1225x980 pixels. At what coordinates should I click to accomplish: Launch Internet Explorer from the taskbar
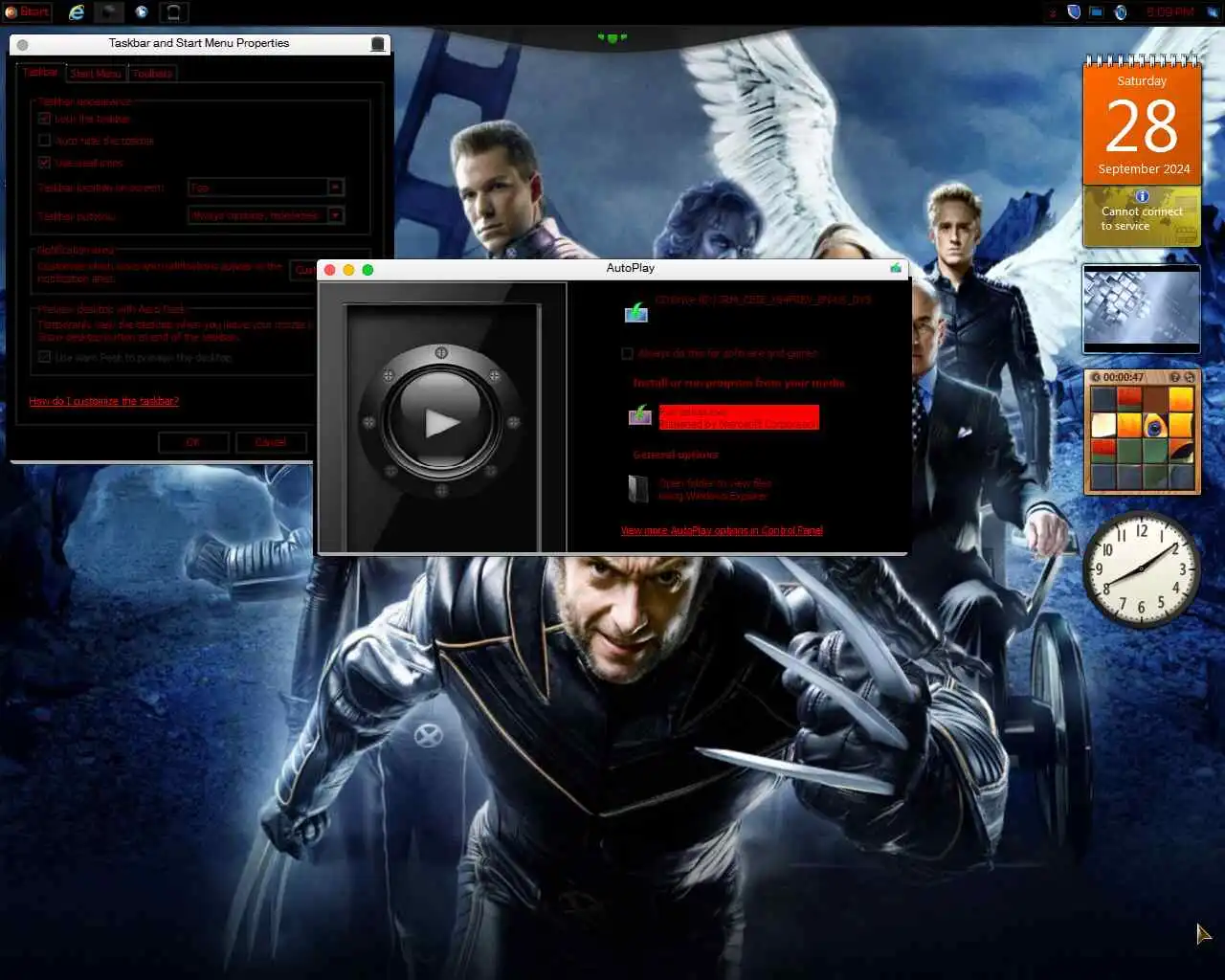(x=77, y=12)
